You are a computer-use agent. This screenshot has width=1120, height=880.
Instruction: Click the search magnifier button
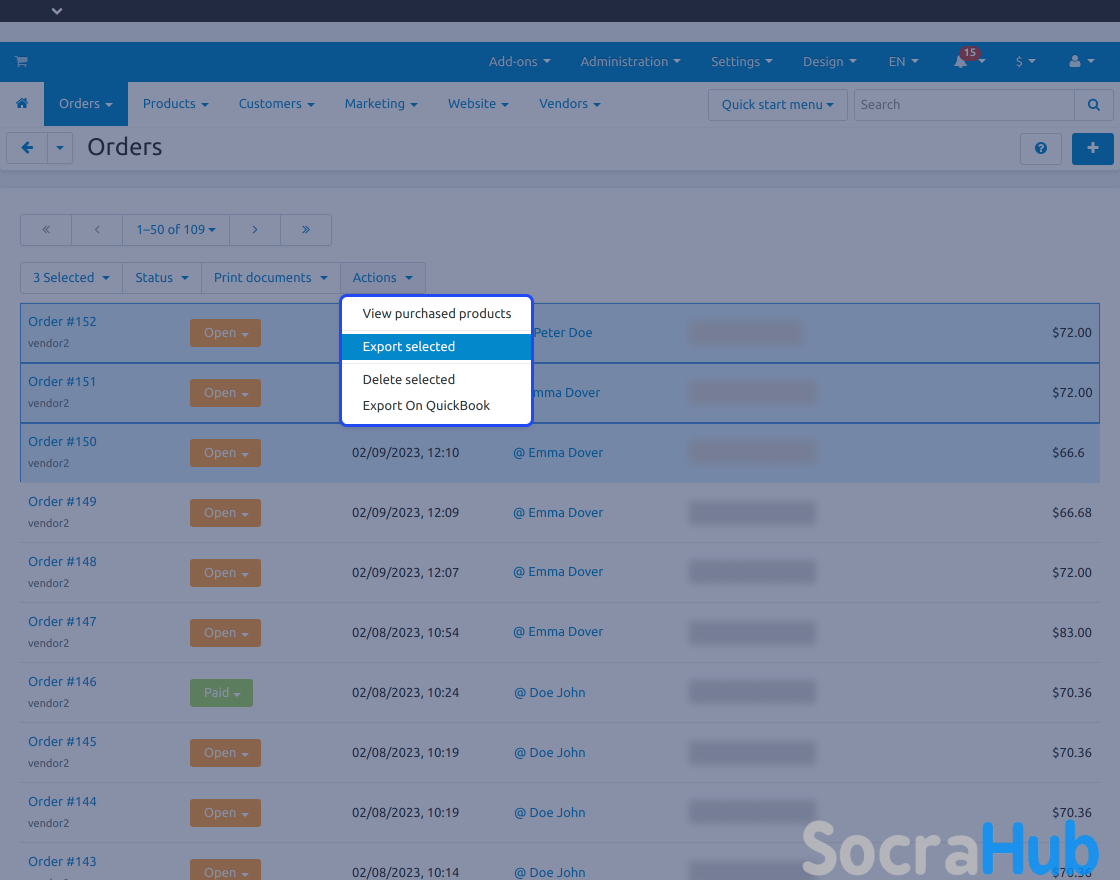(1094, 105)
